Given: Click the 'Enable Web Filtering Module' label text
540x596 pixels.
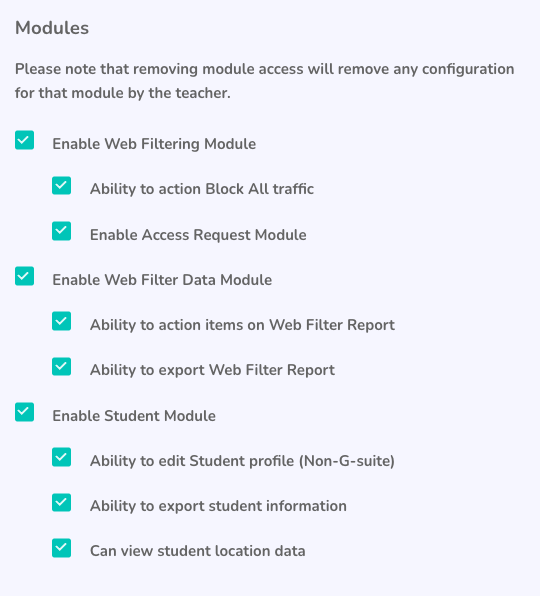Looking at the screenshot, I should pos(154,144).
